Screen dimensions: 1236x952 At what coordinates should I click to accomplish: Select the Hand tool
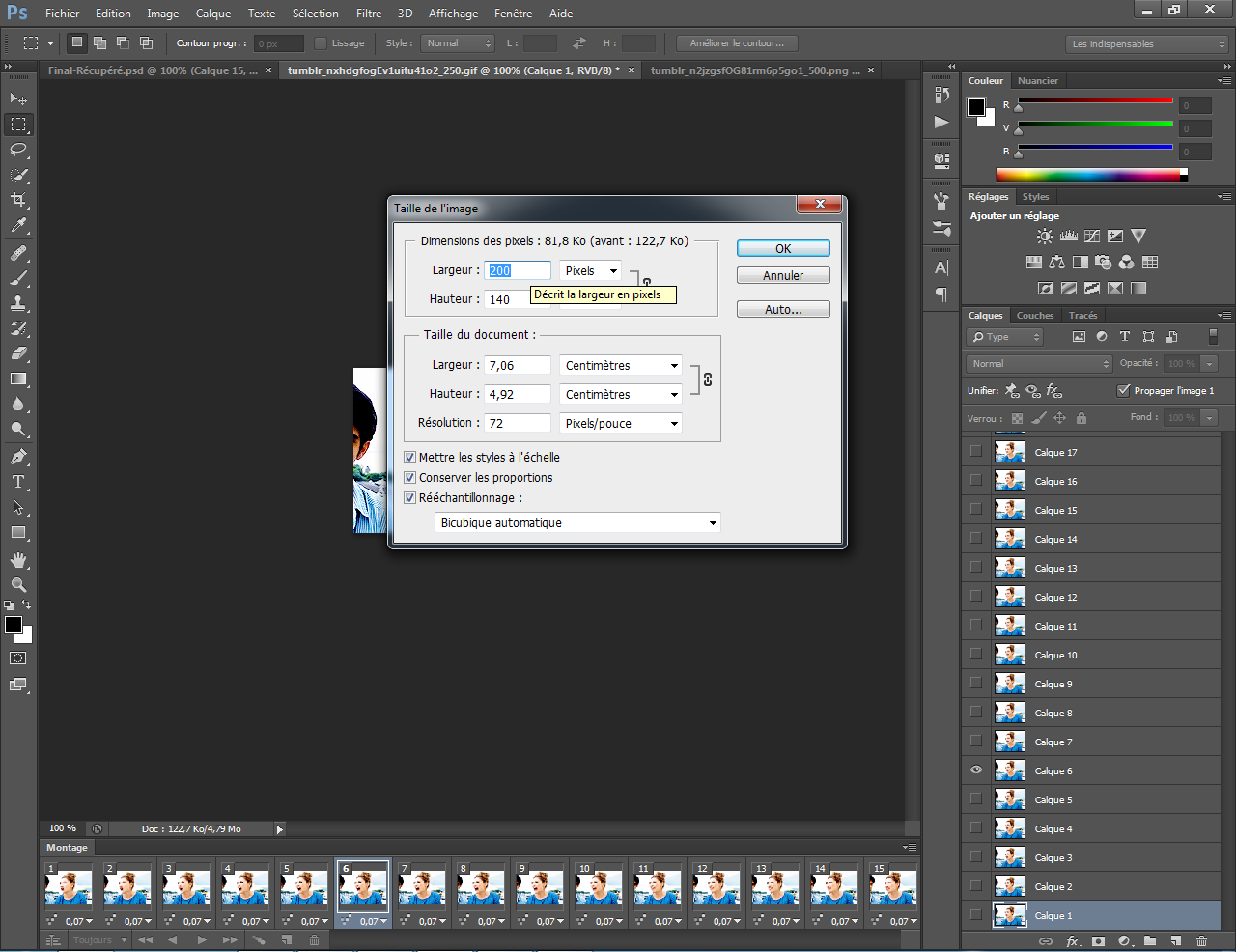coord(18,560)
